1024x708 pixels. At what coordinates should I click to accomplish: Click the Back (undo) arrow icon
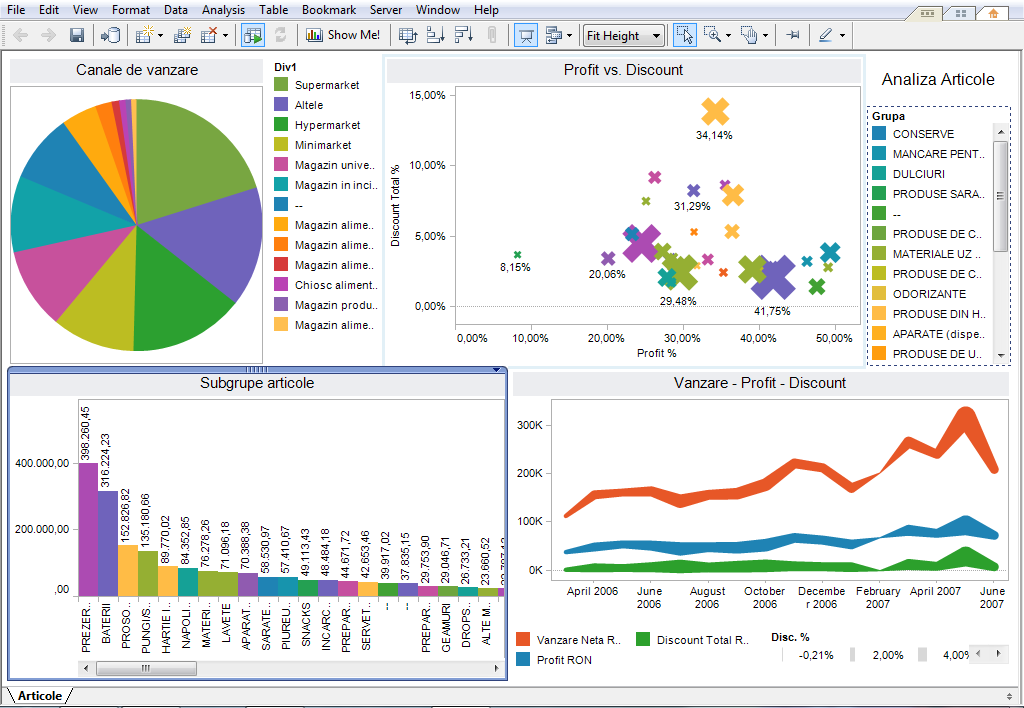(21, 35)
